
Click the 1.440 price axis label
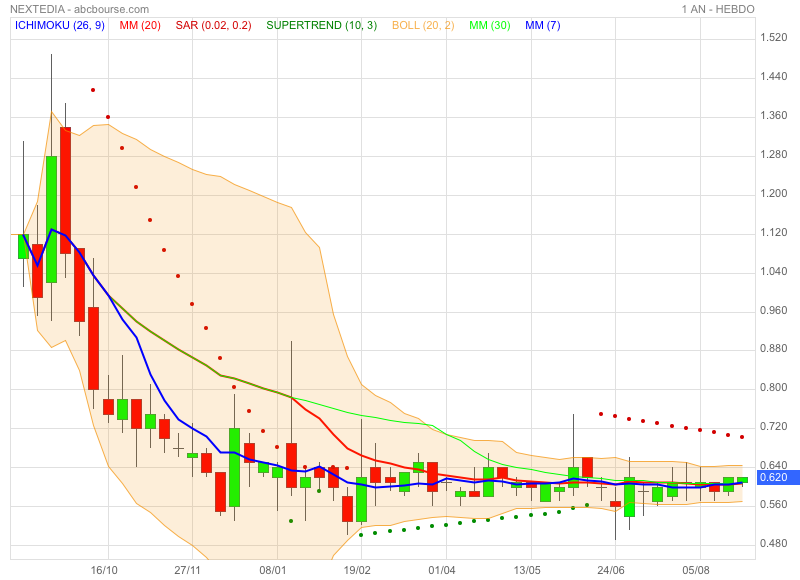[773, 77]
